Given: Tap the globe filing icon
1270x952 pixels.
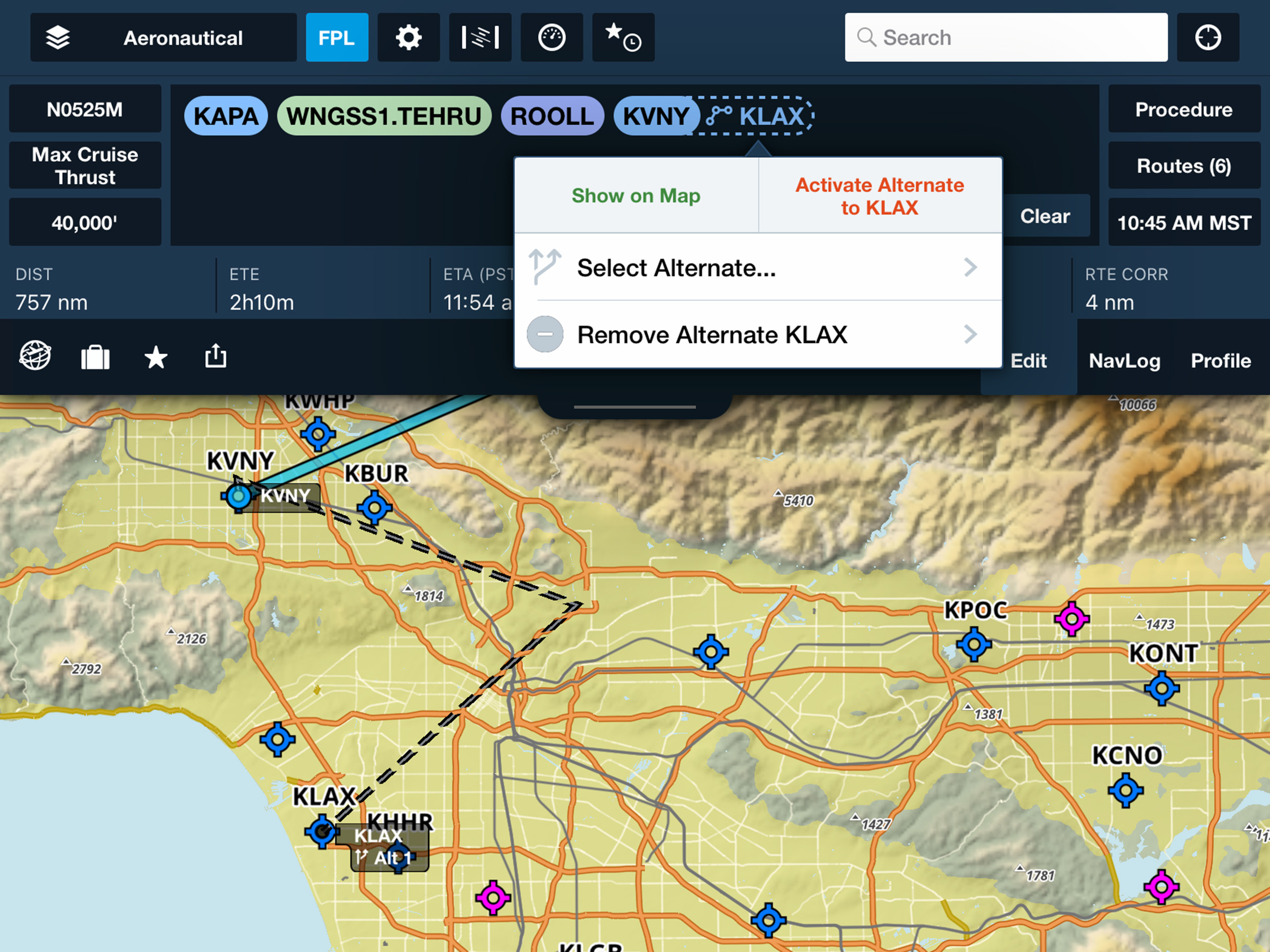Looking at the screenshot, I should (35, 356).
